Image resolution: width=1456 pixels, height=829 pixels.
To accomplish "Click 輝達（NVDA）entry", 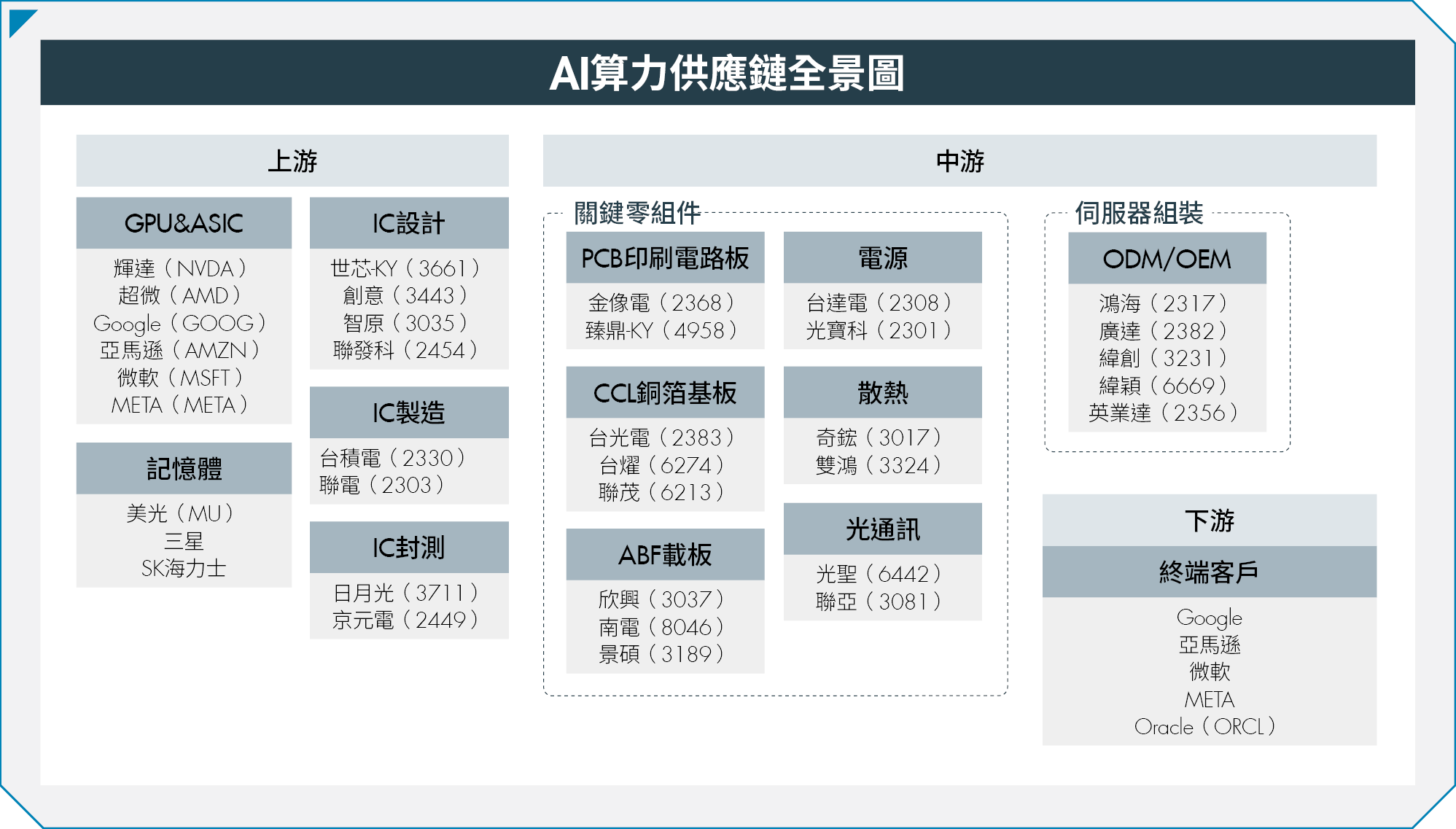I will [180, 268].
